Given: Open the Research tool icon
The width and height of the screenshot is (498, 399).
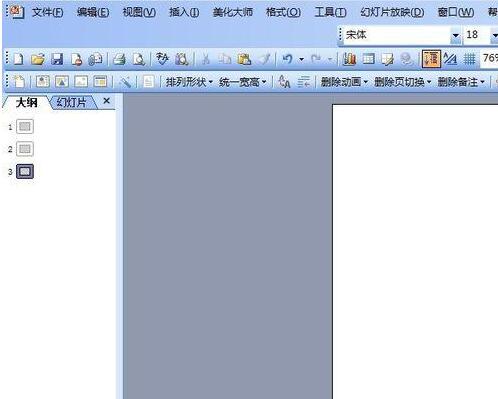Looking at the screenshot, I should [x=182, y=60].
